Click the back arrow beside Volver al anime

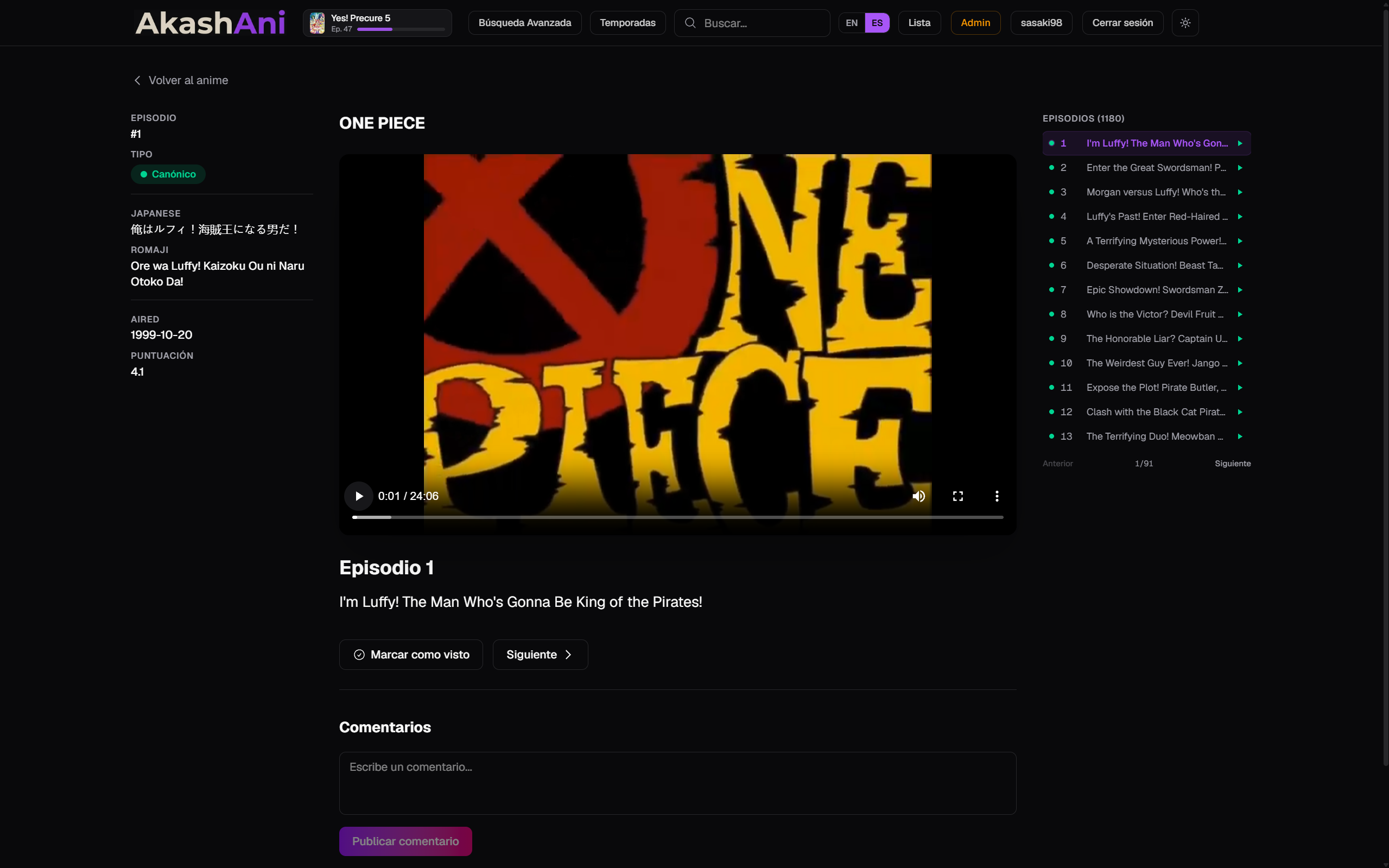(x=137, y=80)
